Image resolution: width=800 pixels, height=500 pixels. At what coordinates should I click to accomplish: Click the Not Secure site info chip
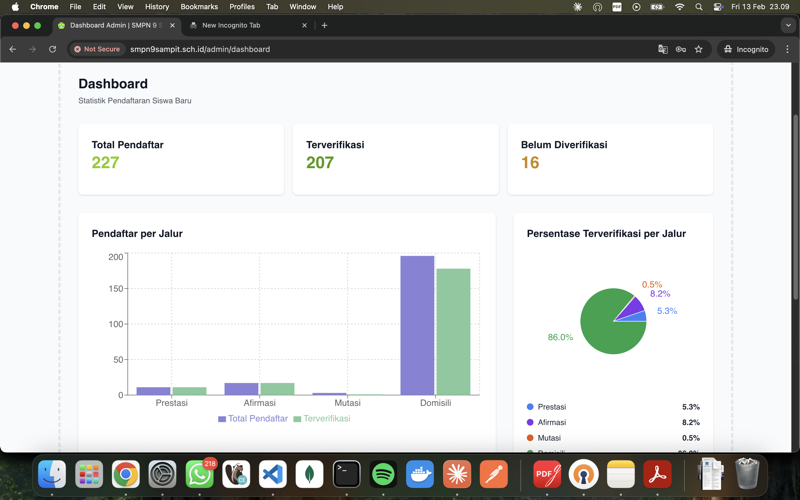97,49
